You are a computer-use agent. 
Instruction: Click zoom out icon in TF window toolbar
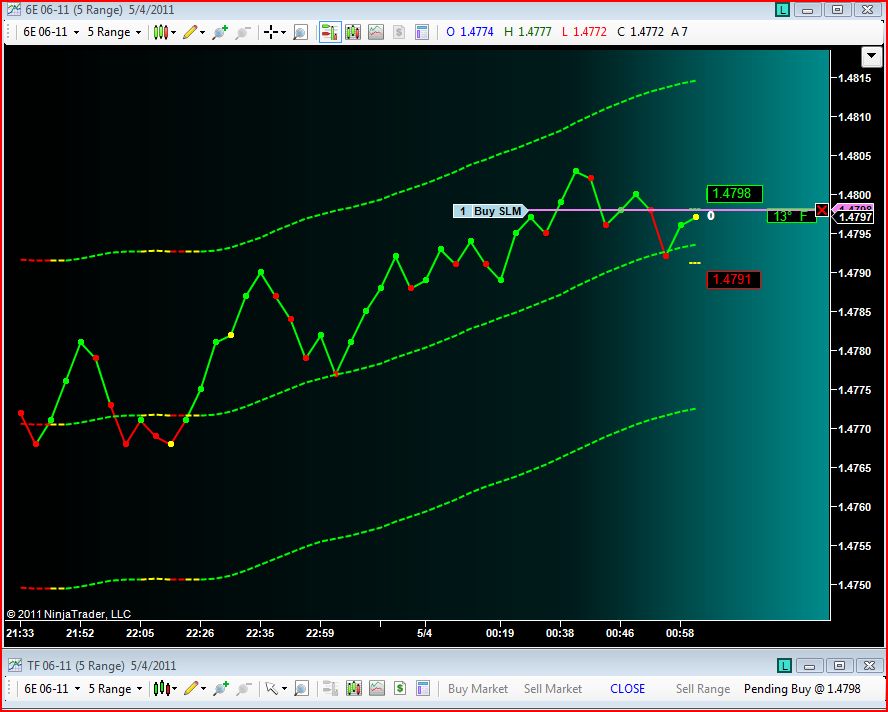point(244,689)
